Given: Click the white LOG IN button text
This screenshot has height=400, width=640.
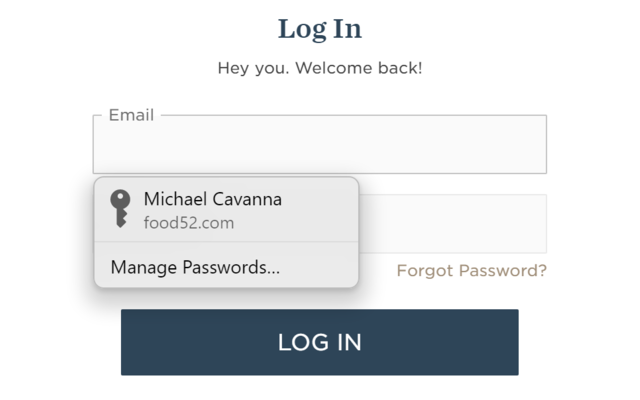Looking at the screenshot, I should click(320, 342).
